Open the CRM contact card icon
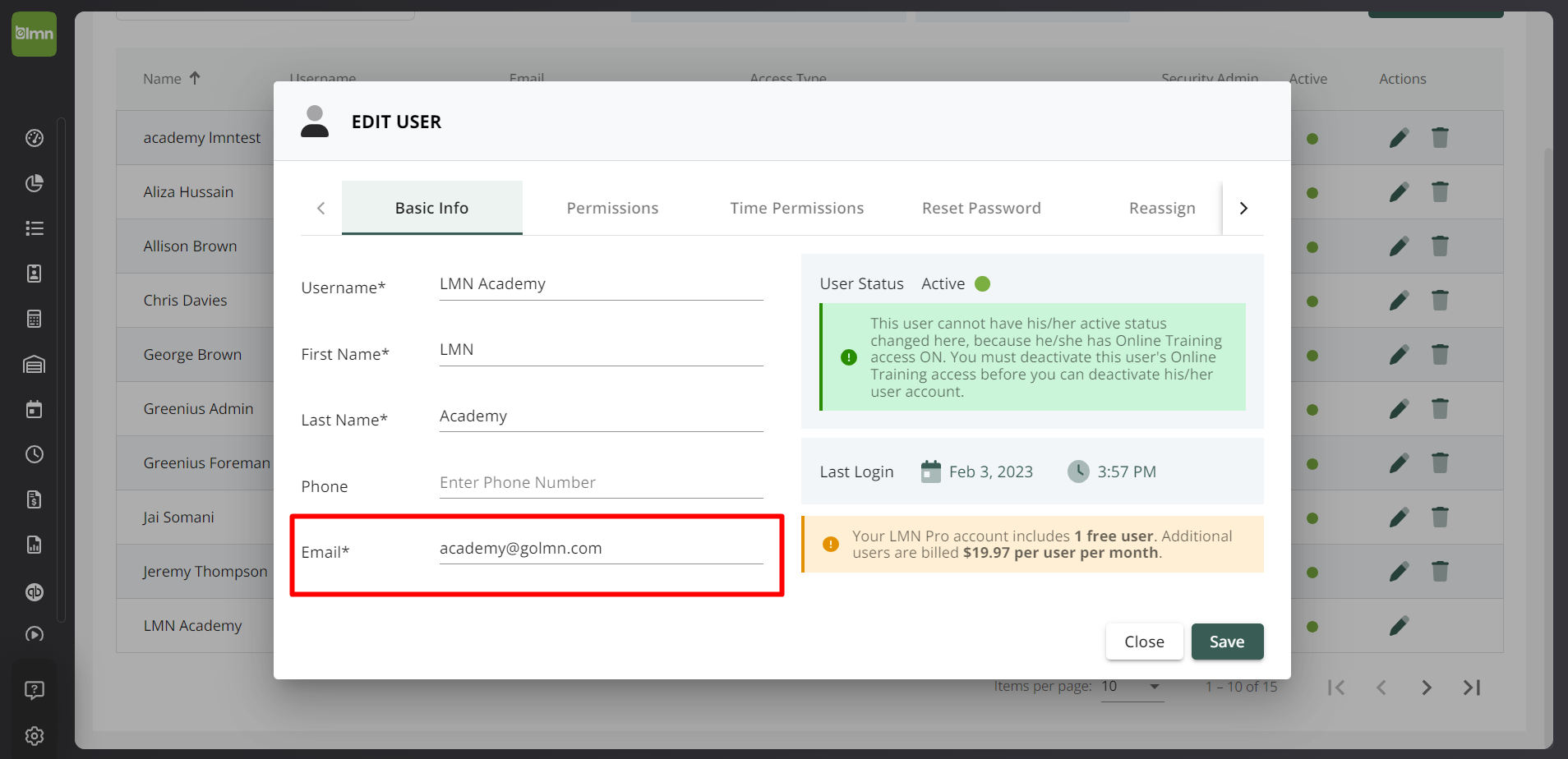1568x759 pixels. point(34,273)
